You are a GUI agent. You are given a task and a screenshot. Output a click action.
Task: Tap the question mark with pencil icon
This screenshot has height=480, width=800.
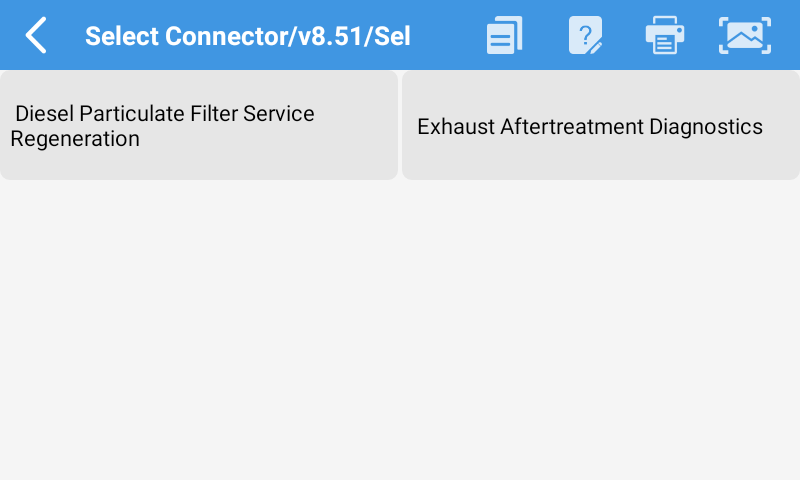pos(585,36)
